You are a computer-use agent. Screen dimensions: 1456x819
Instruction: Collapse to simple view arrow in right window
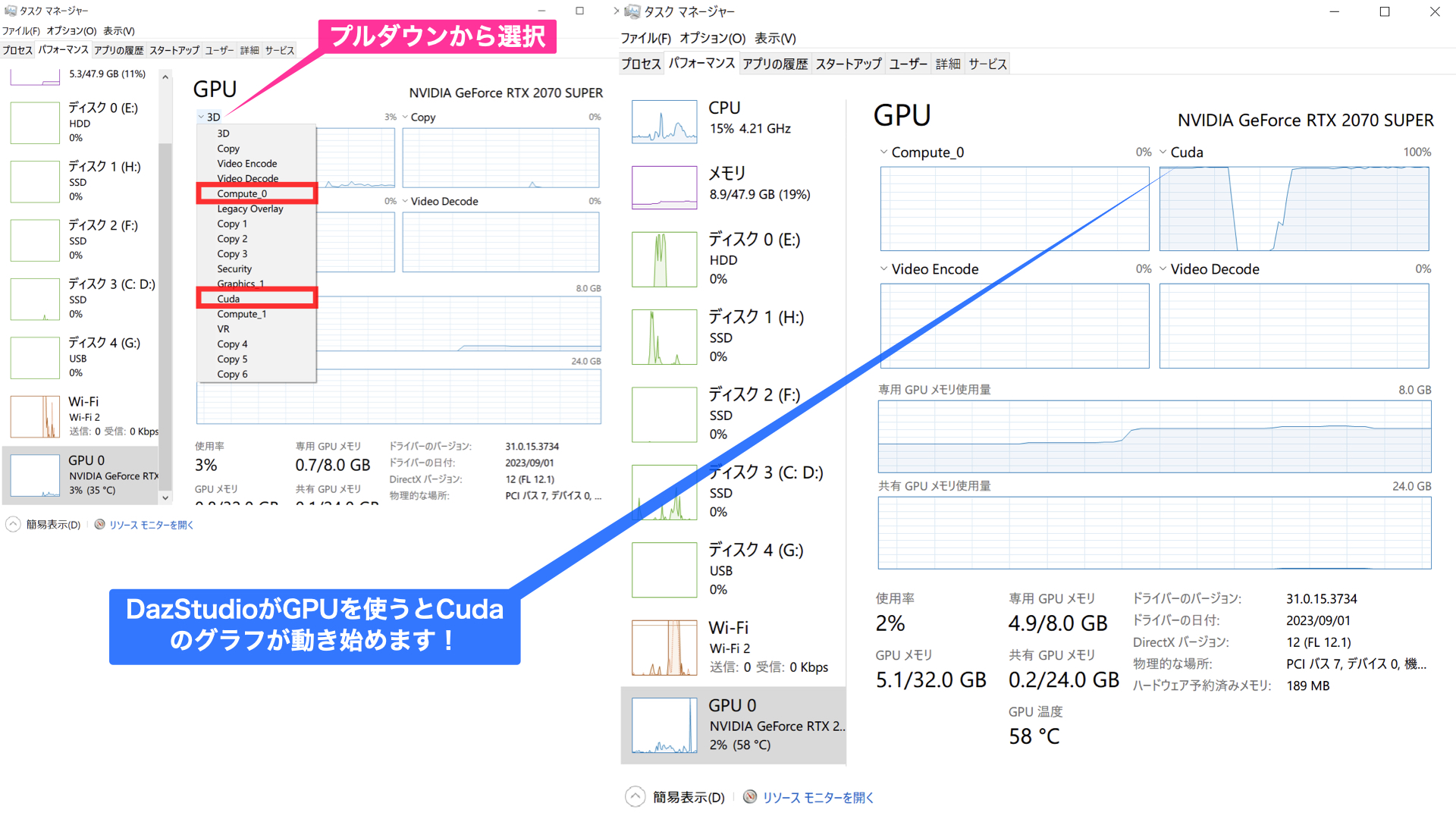(x=635, y=796)
